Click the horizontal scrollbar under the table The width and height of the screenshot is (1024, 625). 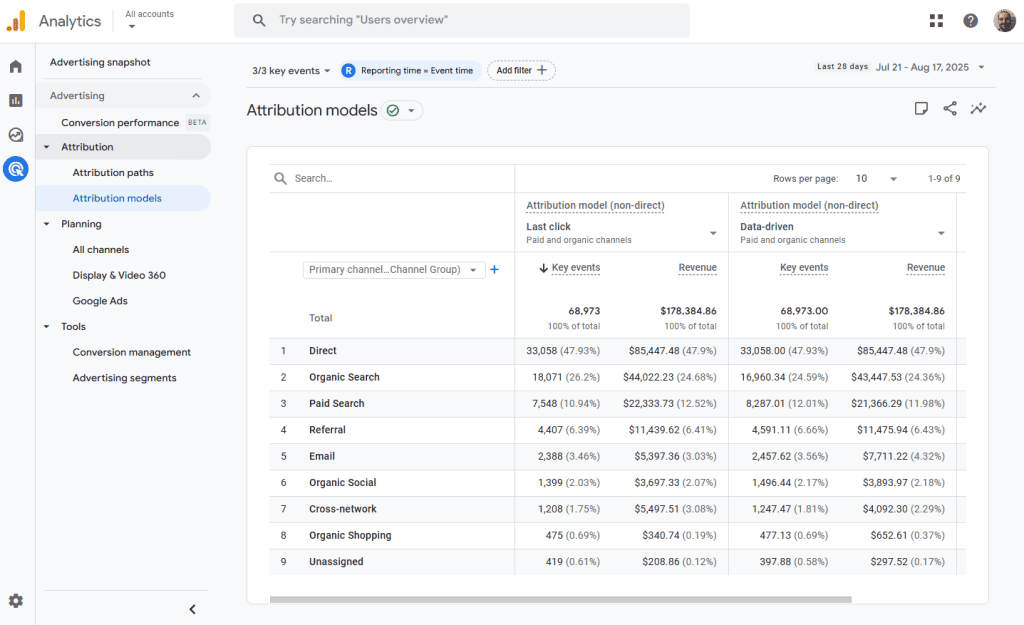point(560,600)
